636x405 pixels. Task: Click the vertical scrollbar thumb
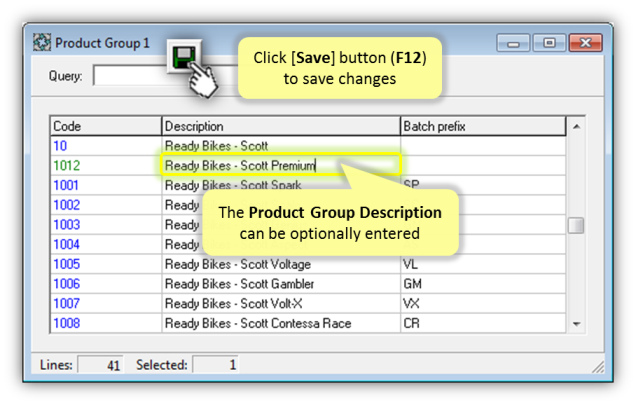coord(576,225)
